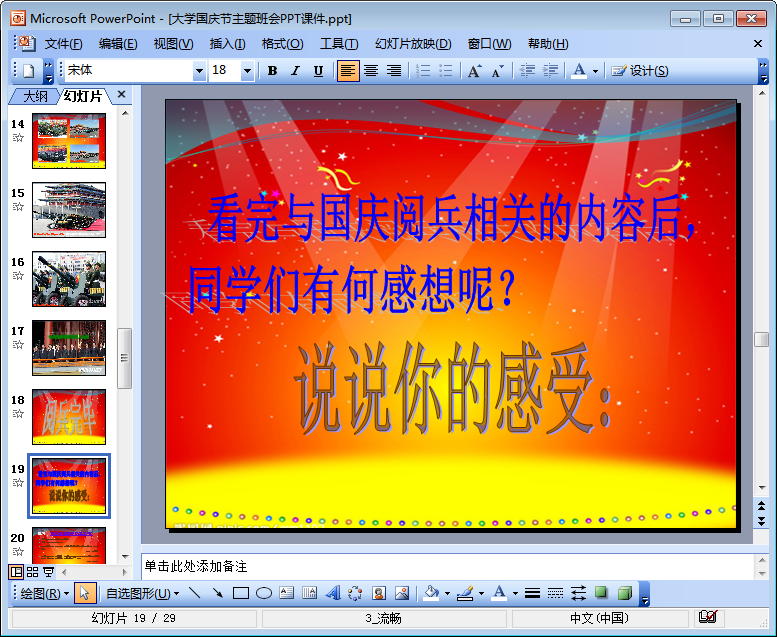The image size is (777, 637).
Task: Select the object selection arrow tool
Action: (85, 593)
